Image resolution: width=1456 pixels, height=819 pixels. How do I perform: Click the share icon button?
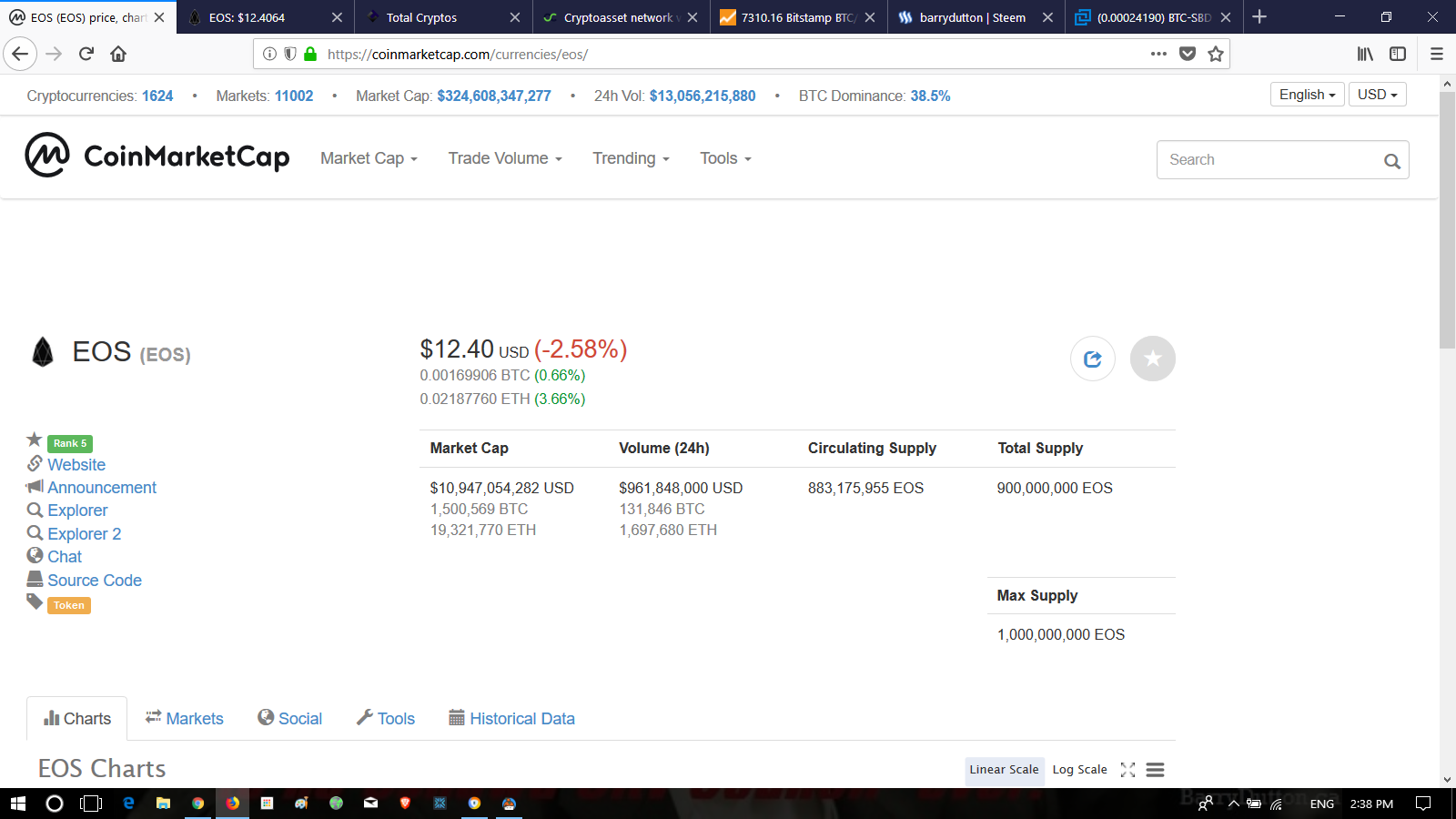point(1092,359)
